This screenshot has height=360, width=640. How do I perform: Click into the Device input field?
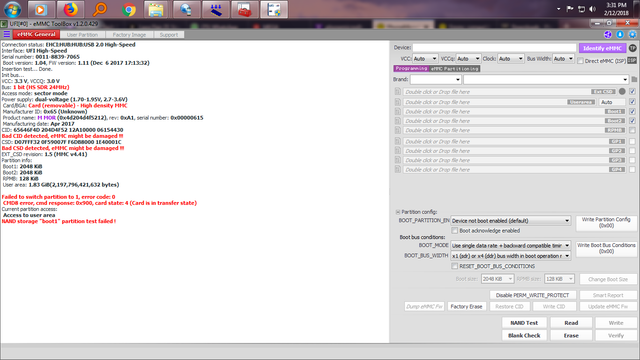[494, 48]
